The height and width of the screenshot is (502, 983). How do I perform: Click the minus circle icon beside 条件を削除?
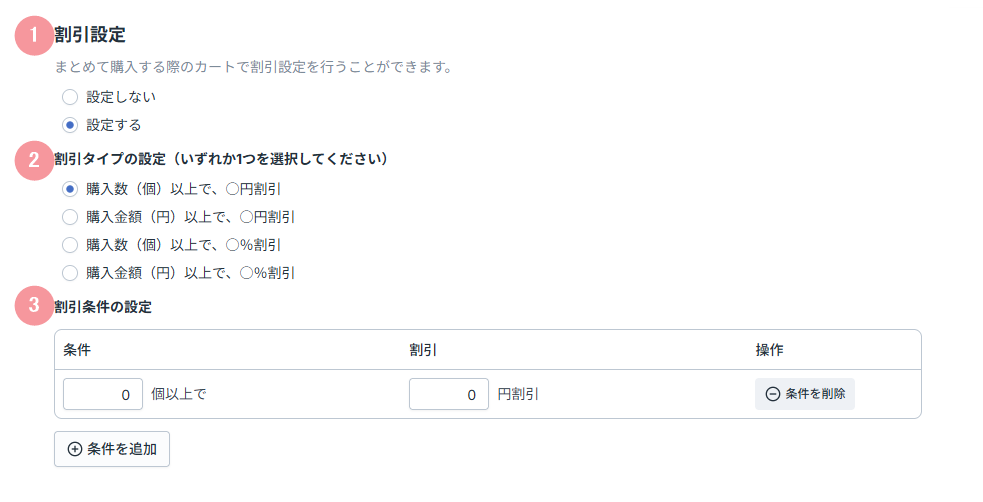(773, 394)
